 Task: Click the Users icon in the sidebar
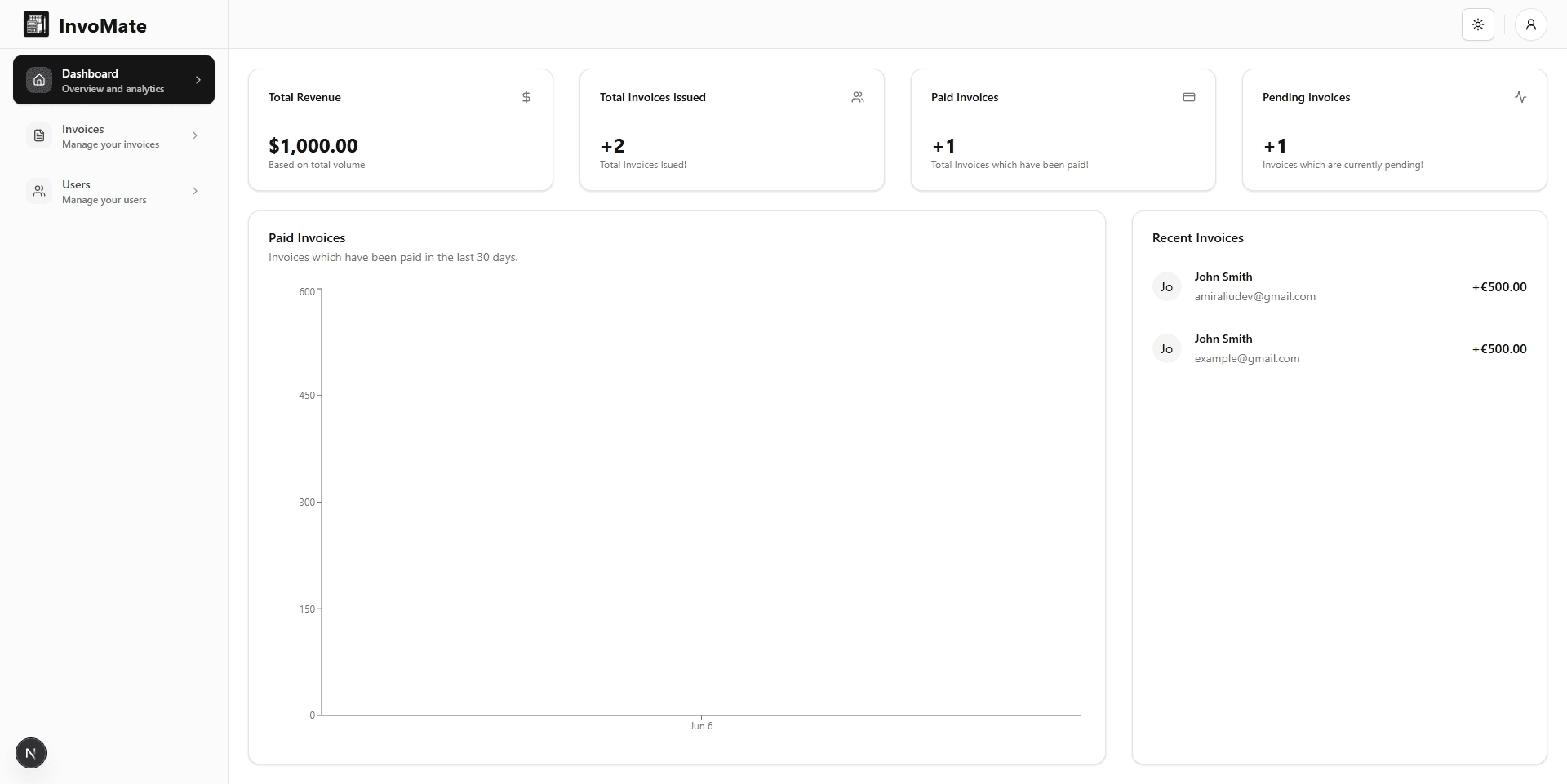39,191
